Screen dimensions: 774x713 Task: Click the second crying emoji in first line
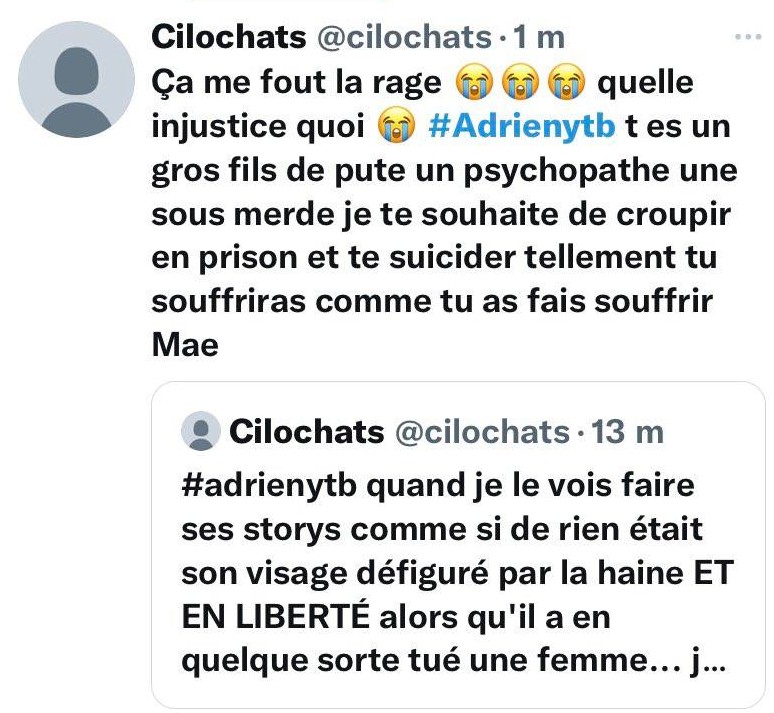pos(520,82)
